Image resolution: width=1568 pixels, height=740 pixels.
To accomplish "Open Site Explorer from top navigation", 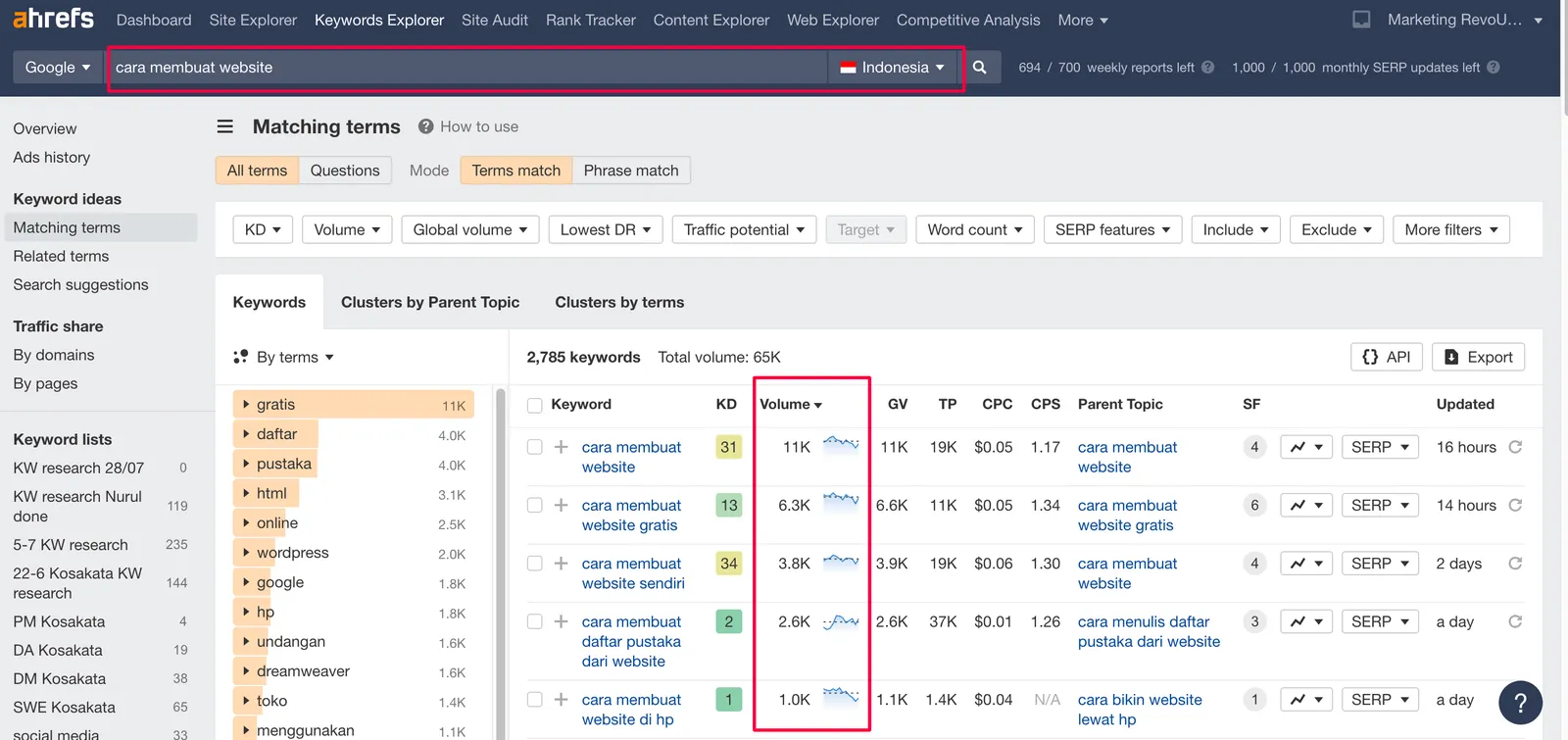I will pos(253,20).
